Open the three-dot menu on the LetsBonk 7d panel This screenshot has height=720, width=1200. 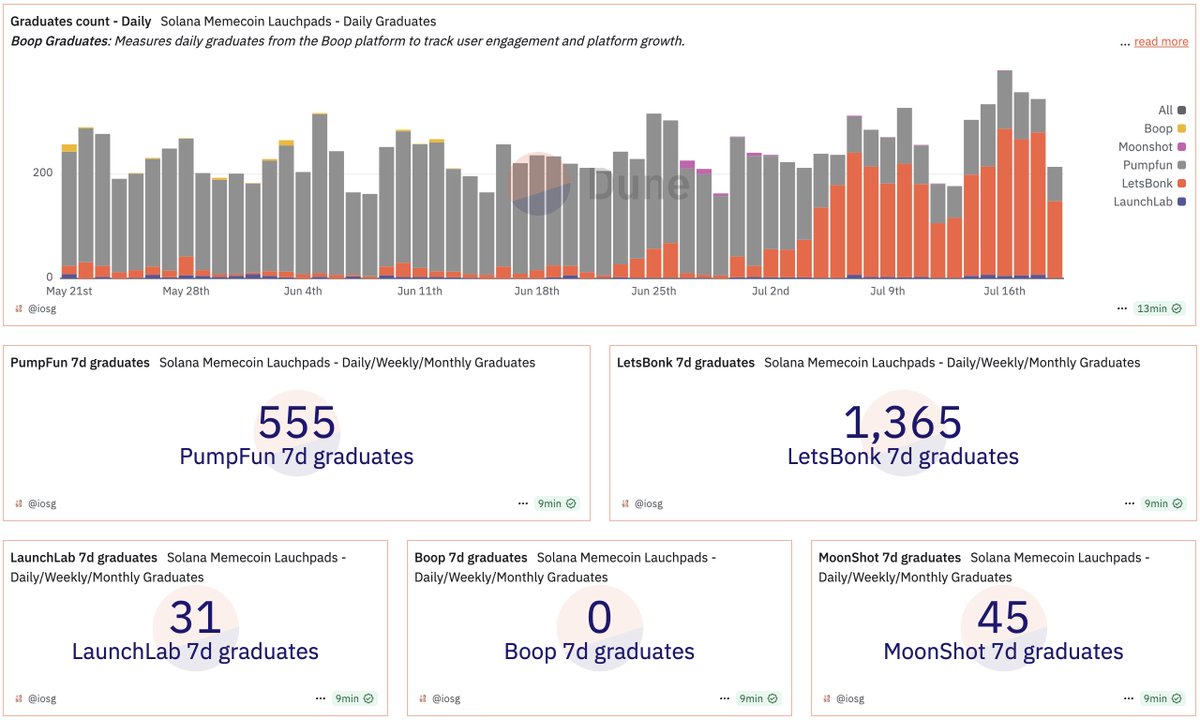pos(1128,503)
